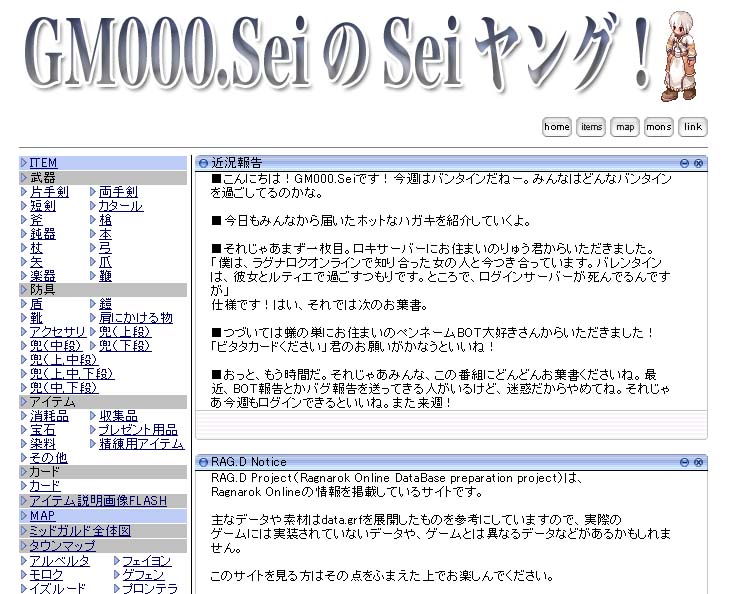The image size is (729, 594).
Task: Click arrow icon beside MAP heading
Action: (24, 515)
